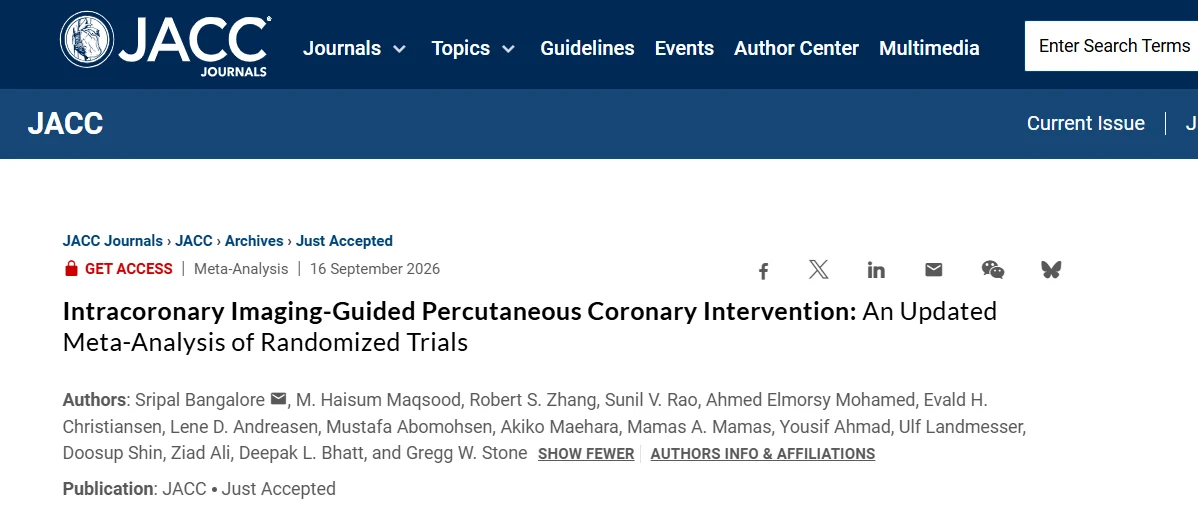Expand the Topics dropdown menu
The image size is (1198, 506).
click(473, 48)
